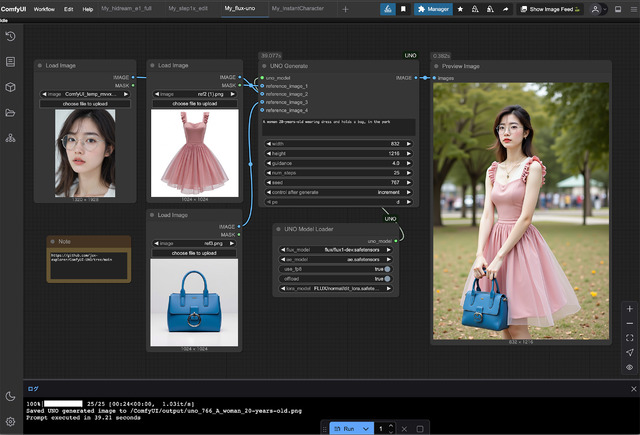Open the lora_model selection combo

[336, 289]
